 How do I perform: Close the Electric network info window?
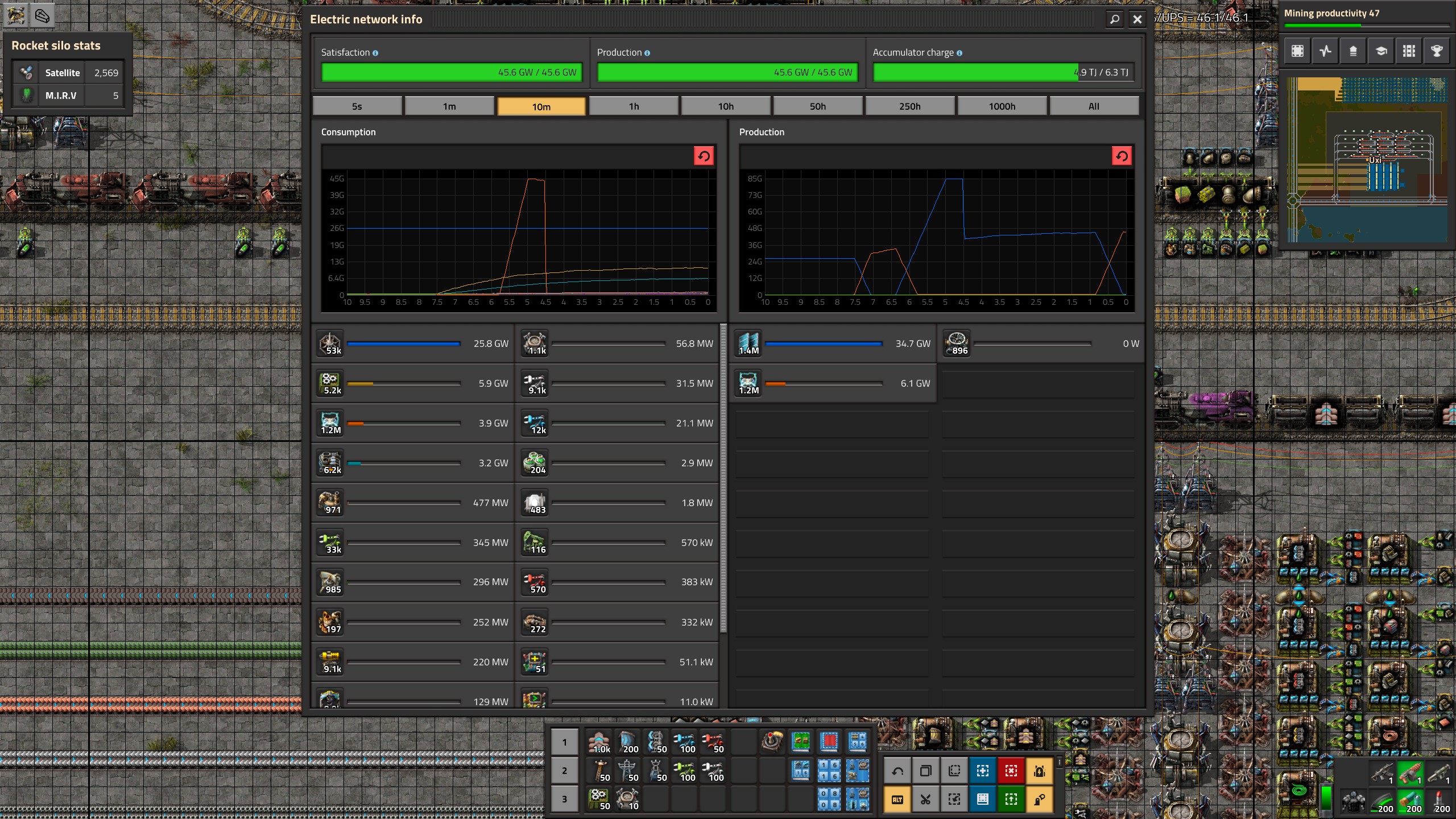(x=1137, y=19)
